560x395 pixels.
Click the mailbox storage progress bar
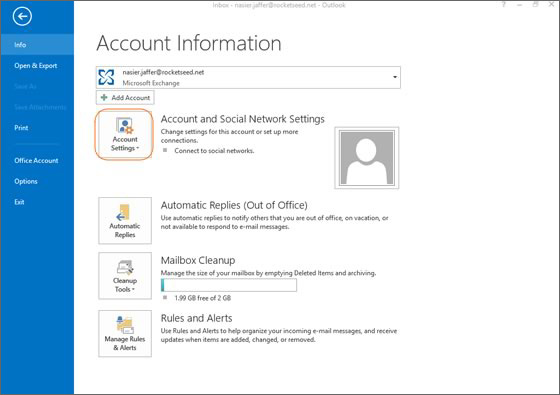(x=229, y=285)
